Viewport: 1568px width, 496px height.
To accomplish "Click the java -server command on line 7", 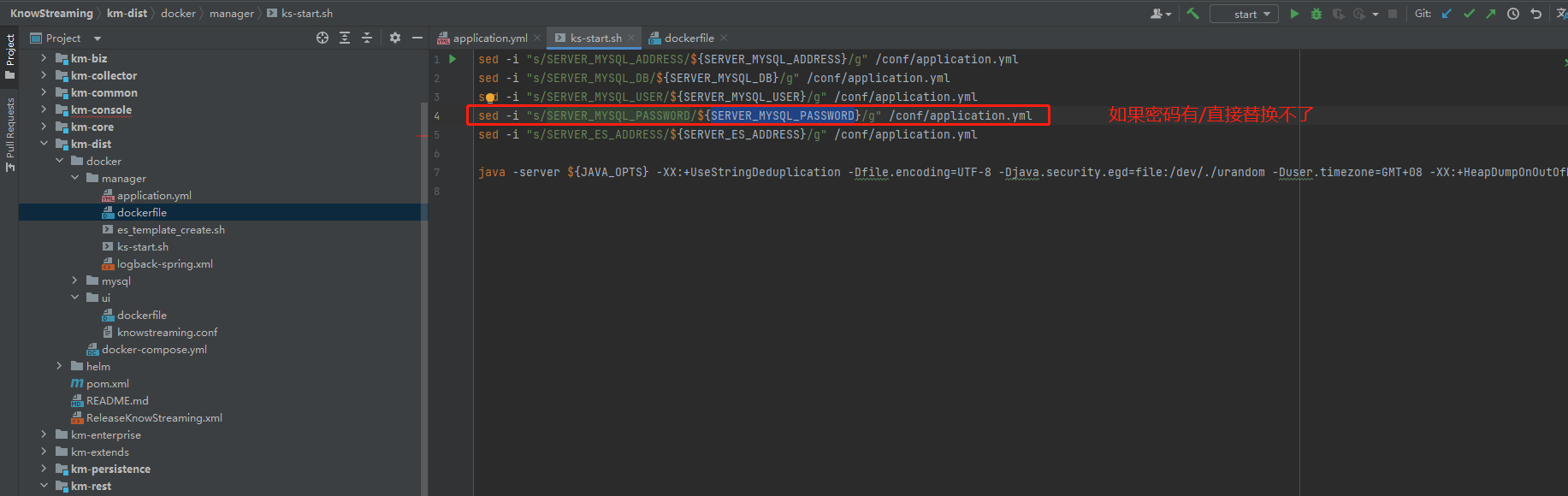I will tap(1022, 172).
